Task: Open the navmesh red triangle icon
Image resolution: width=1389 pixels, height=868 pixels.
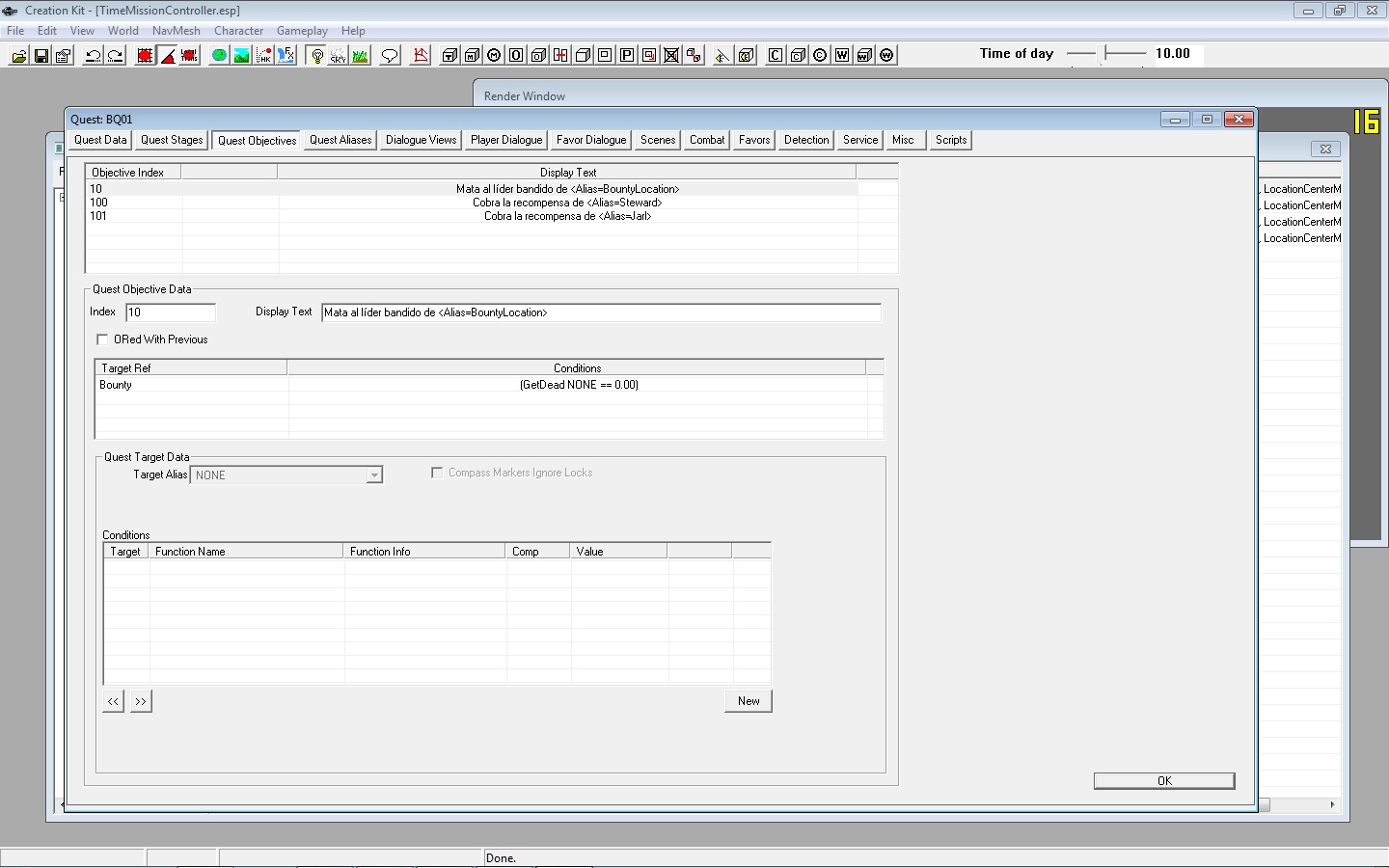Action: [421, 55]
